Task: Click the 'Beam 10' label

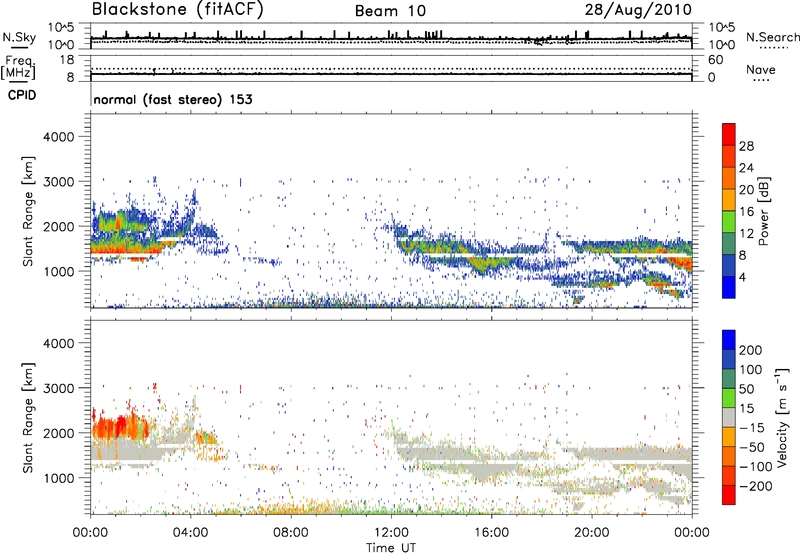Action: [390, 11]
